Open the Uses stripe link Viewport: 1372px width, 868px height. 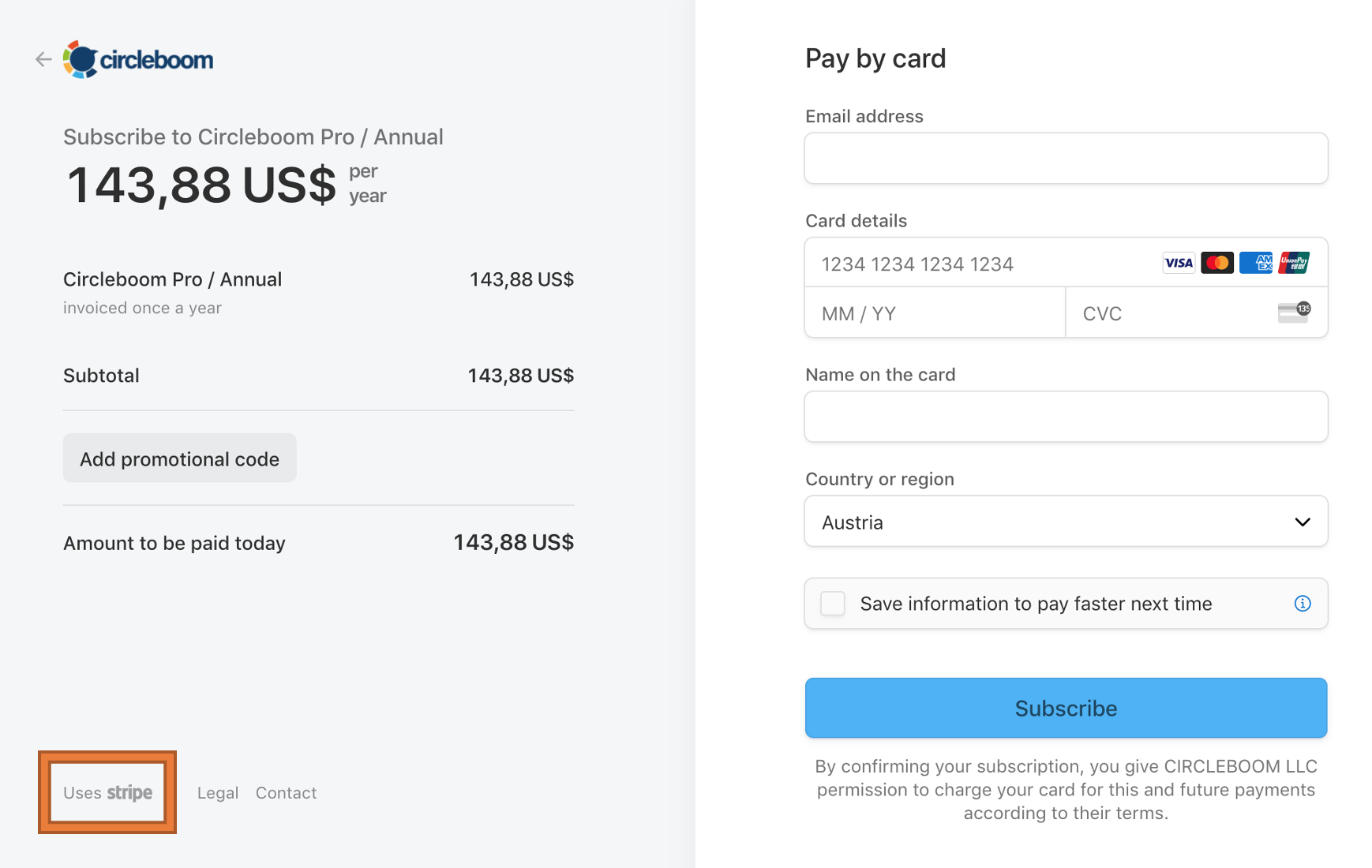pyautogui.click(x=107, y=792)
